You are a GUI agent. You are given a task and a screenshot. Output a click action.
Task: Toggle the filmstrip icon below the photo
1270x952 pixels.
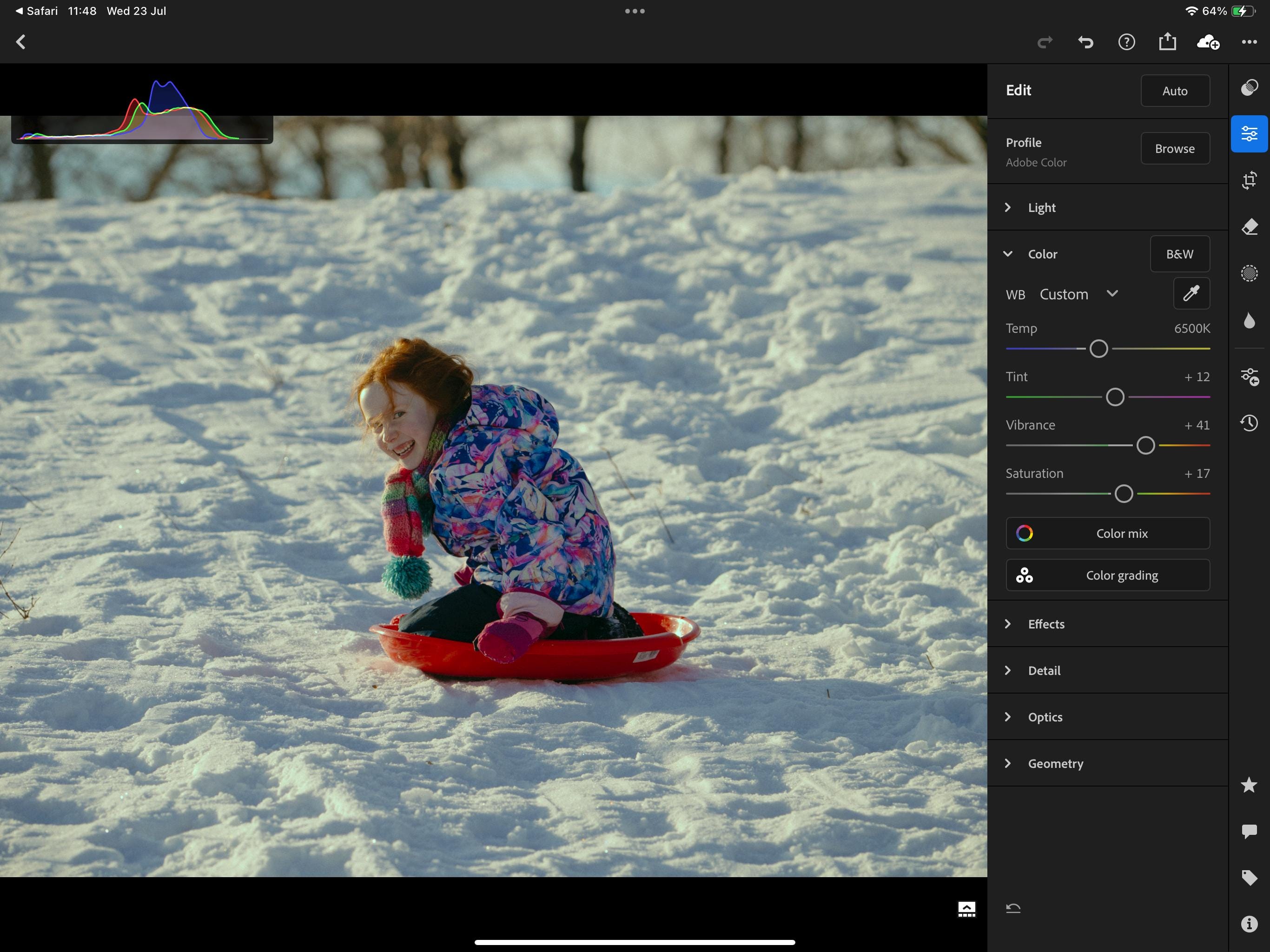(967, 909)
